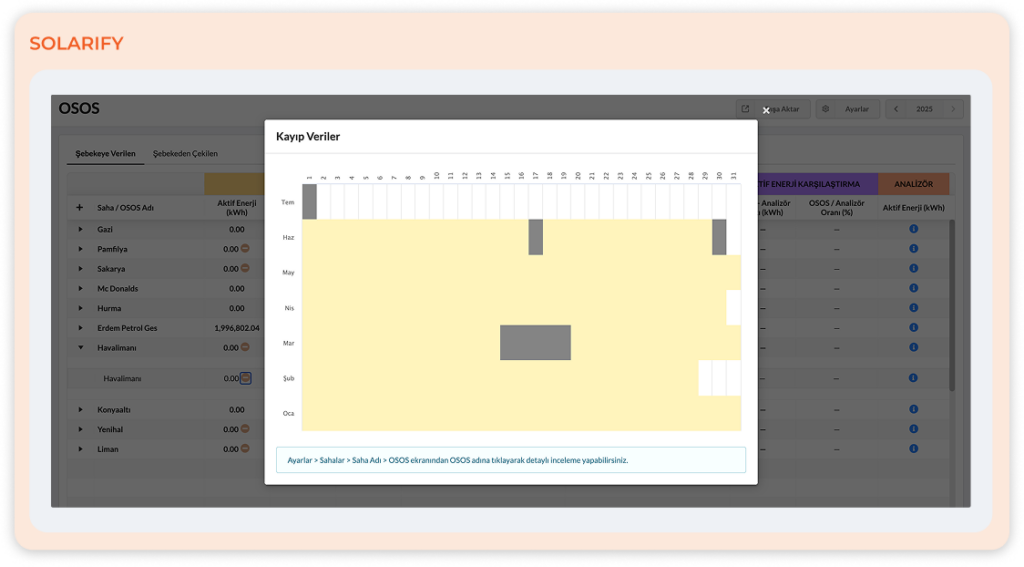Expand the Pamfilya row
Screen dimensions: 1024x567
pyautogui.click(x=80, y=249)
